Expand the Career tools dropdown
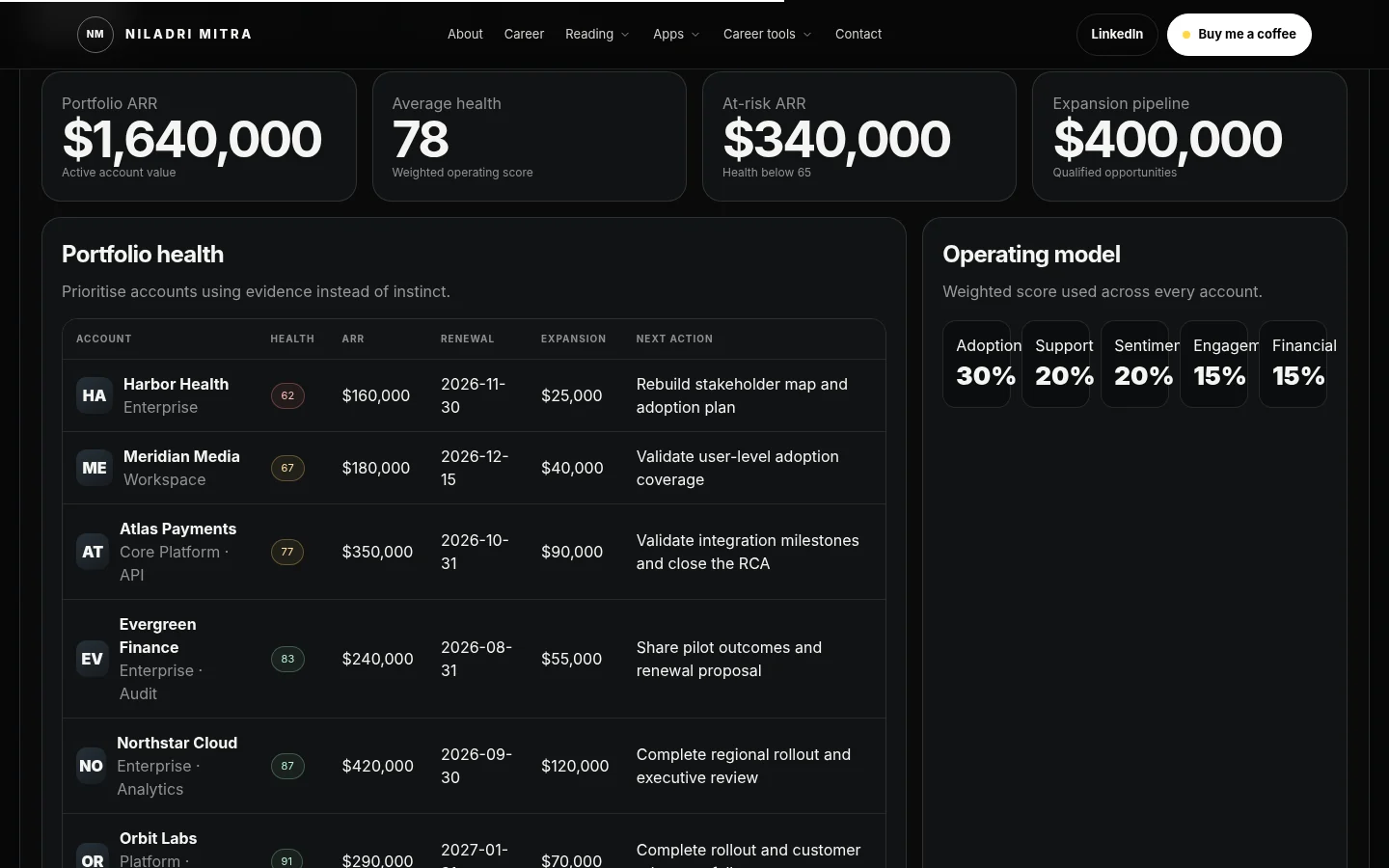The height and width of the screenshot is (868, 1389). pyautogui.click(x=768, y=34)
